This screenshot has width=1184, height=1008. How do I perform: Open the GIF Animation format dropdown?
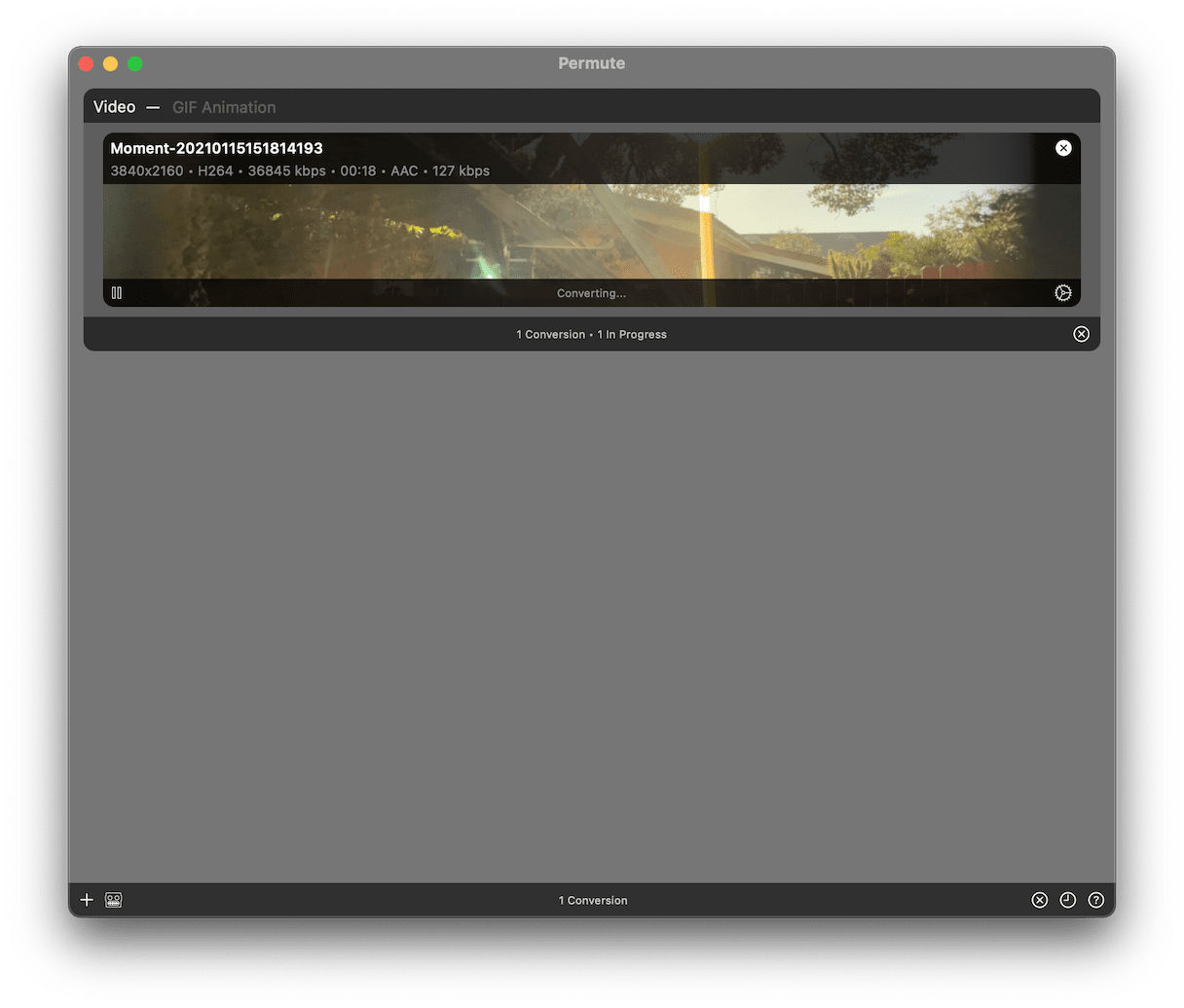(224, 107)
